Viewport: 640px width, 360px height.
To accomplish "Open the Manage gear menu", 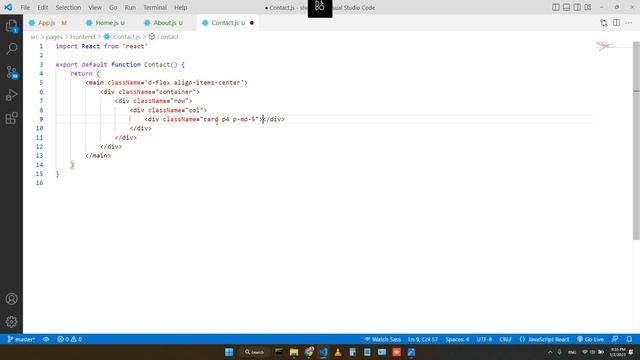I will tap(11, 322).
